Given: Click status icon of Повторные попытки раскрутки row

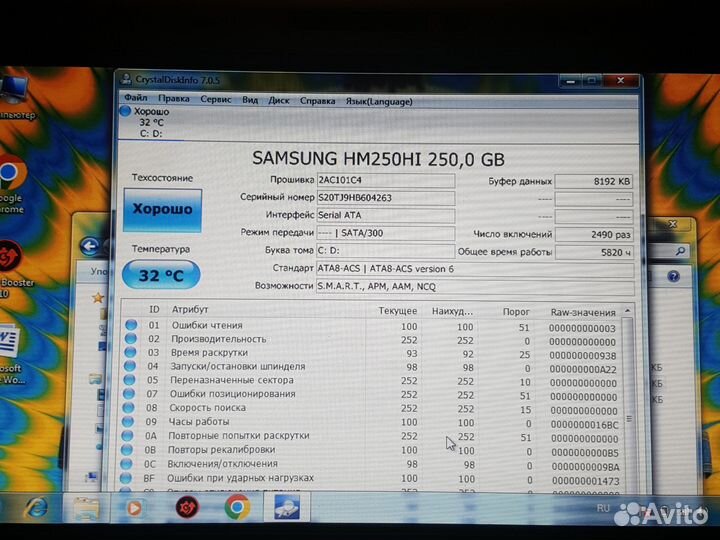Looking at the screenshot, I should (x=127, y=435).
